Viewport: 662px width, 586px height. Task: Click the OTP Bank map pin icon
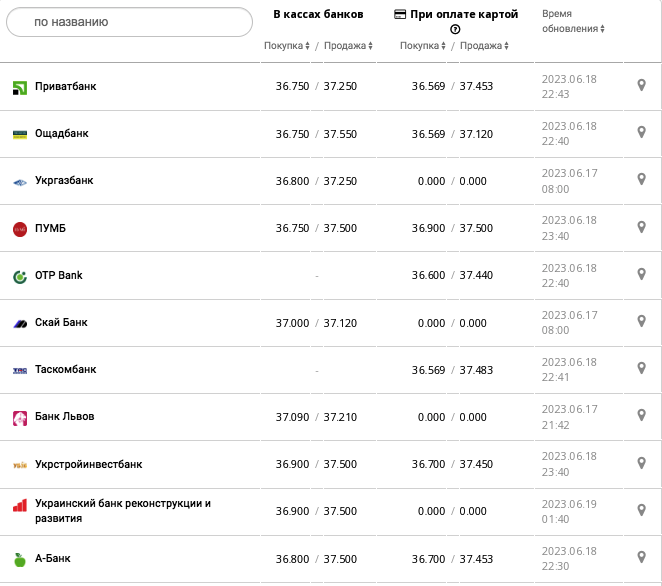click(x=642, y=275)
